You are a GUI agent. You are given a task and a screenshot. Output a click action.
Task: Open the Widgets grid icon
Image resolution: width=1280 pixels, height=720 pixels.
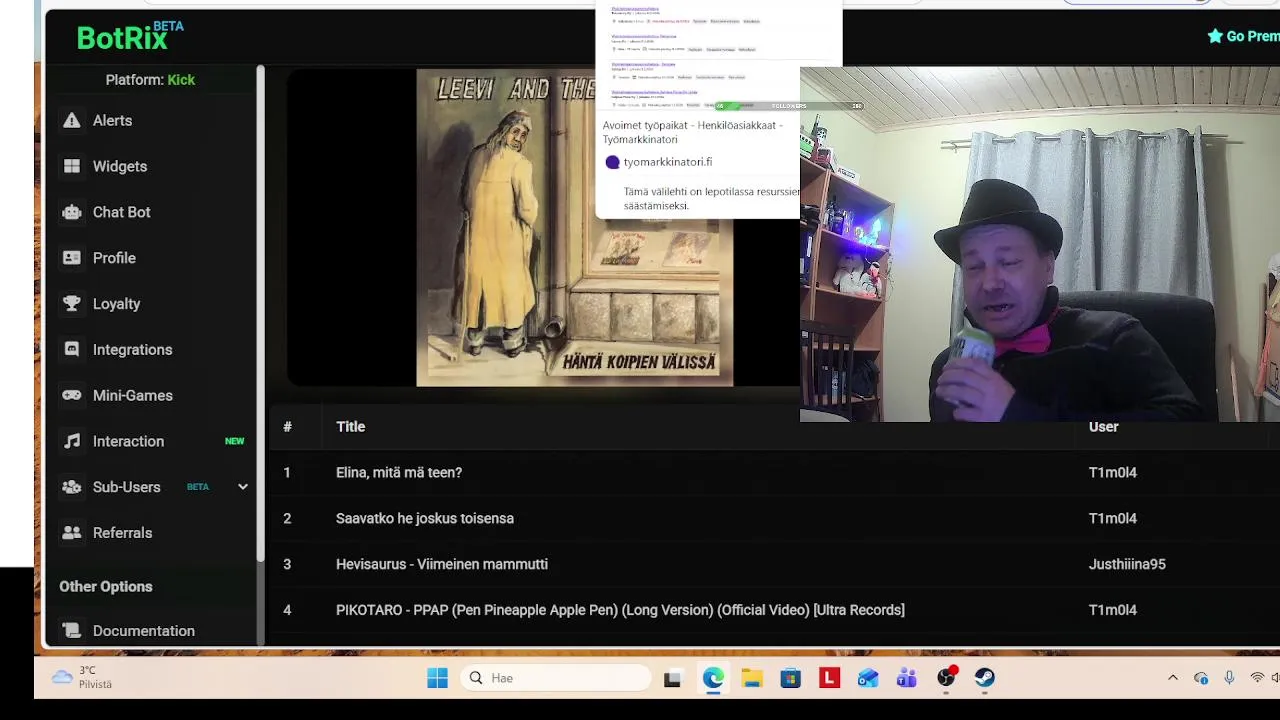click(72, 166)
